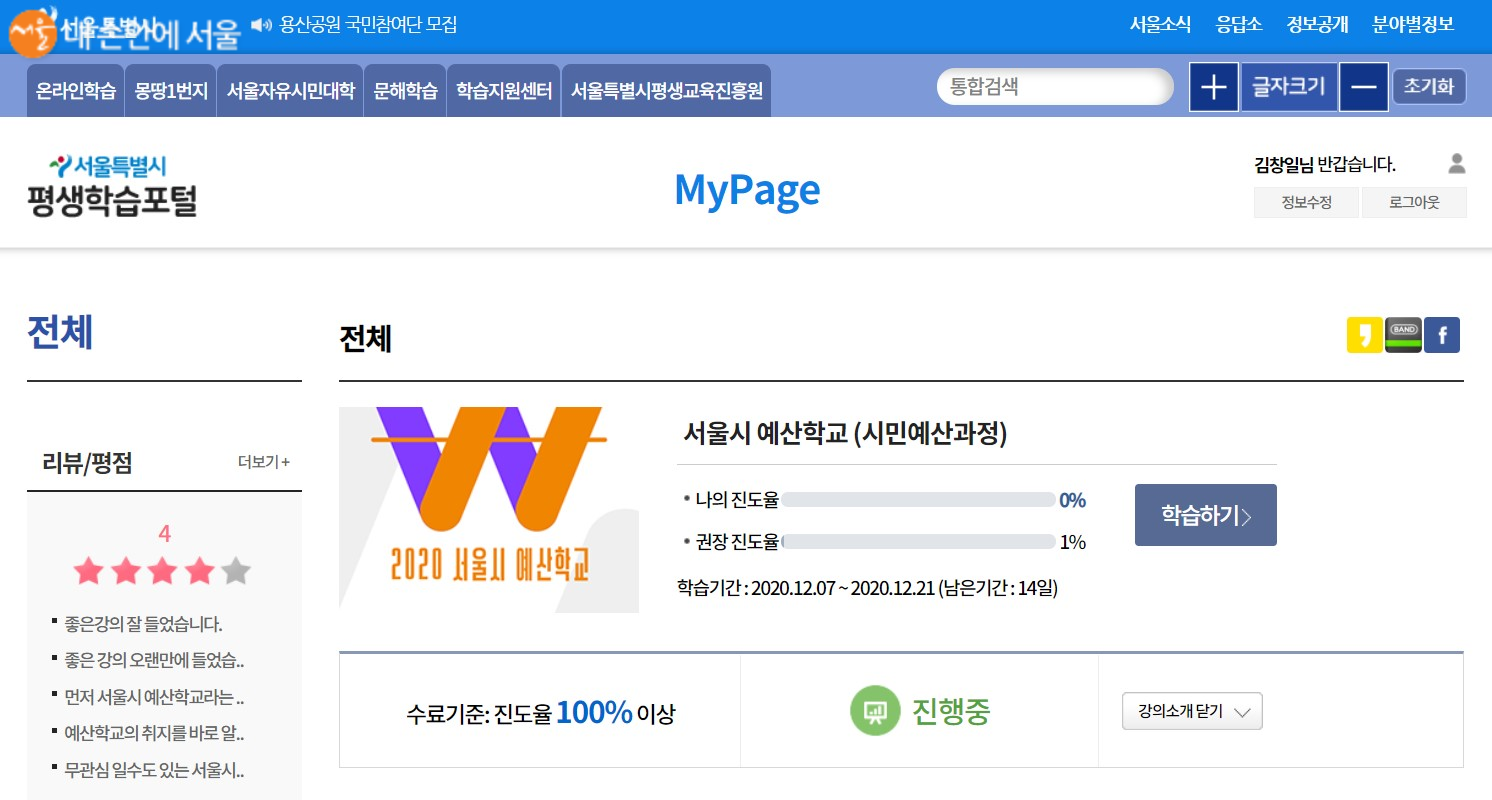The image size is (1492, 800).
Task: Reset font size with 초기화 button
Action: tap(1429, 87)
